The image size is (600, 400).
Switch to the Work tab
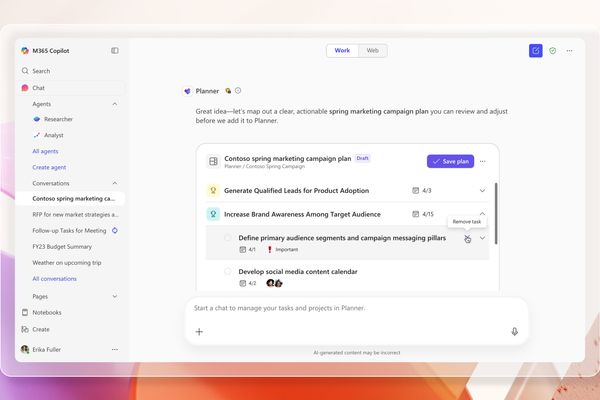tap(342, 51)
